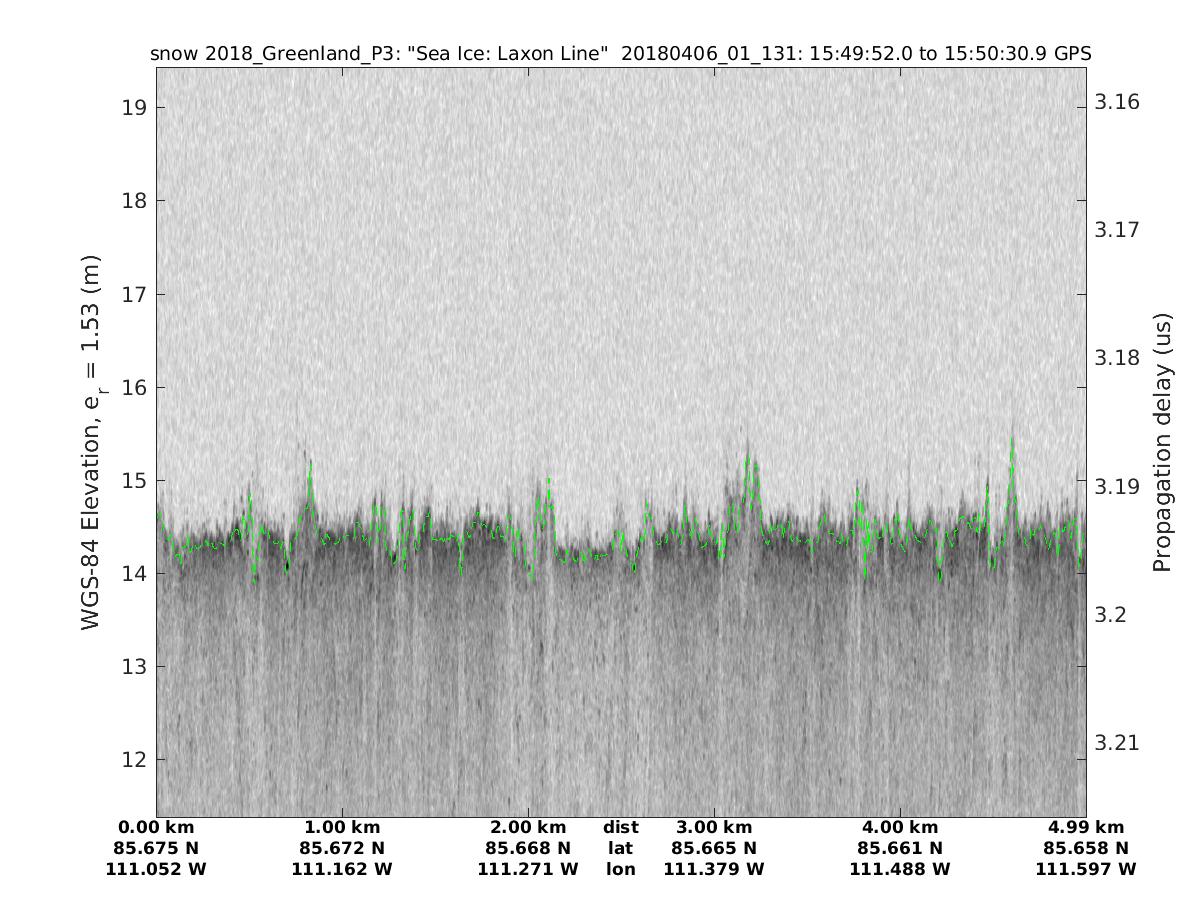Click the 3.16 propagation delay tick

(1117, 102)
